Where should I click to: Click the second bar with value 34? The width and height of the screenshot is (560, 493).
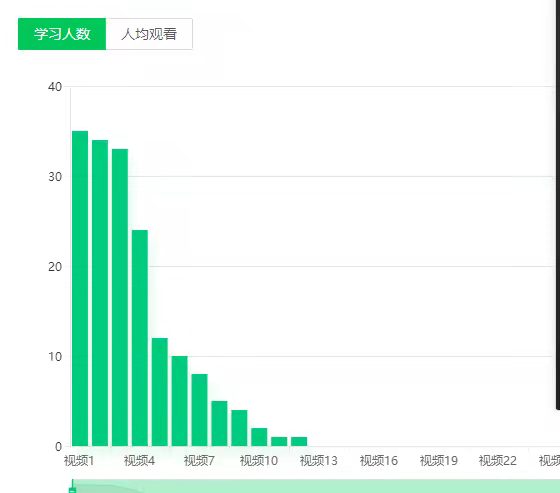pos(100,293)
